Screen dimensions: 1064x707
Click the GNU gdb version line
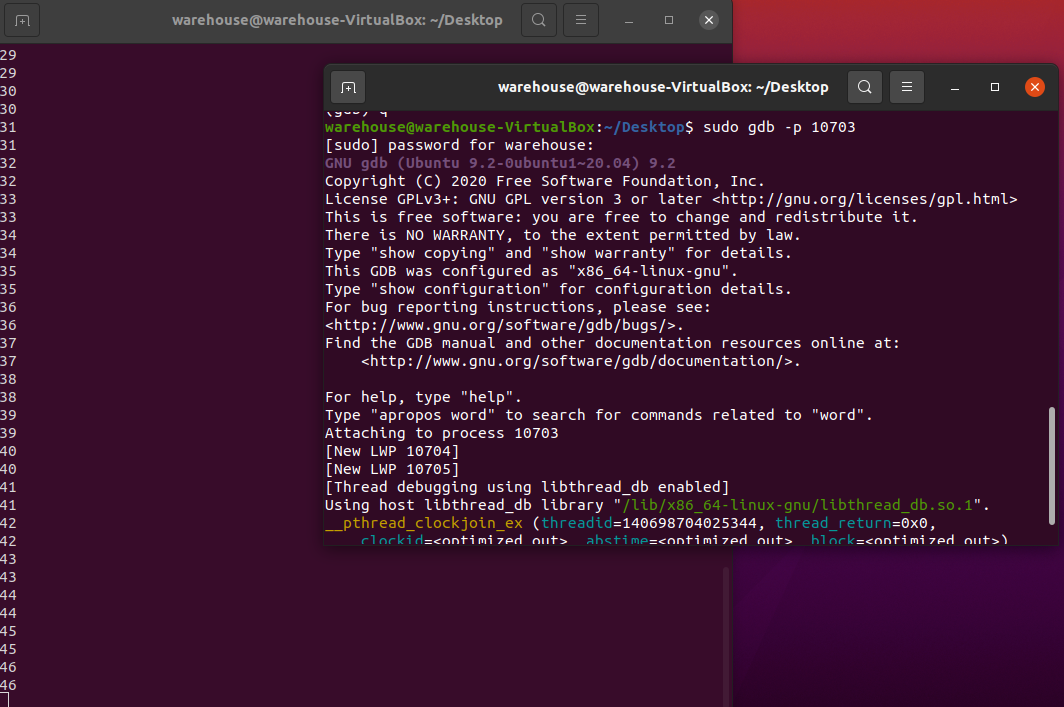(500, 163)
